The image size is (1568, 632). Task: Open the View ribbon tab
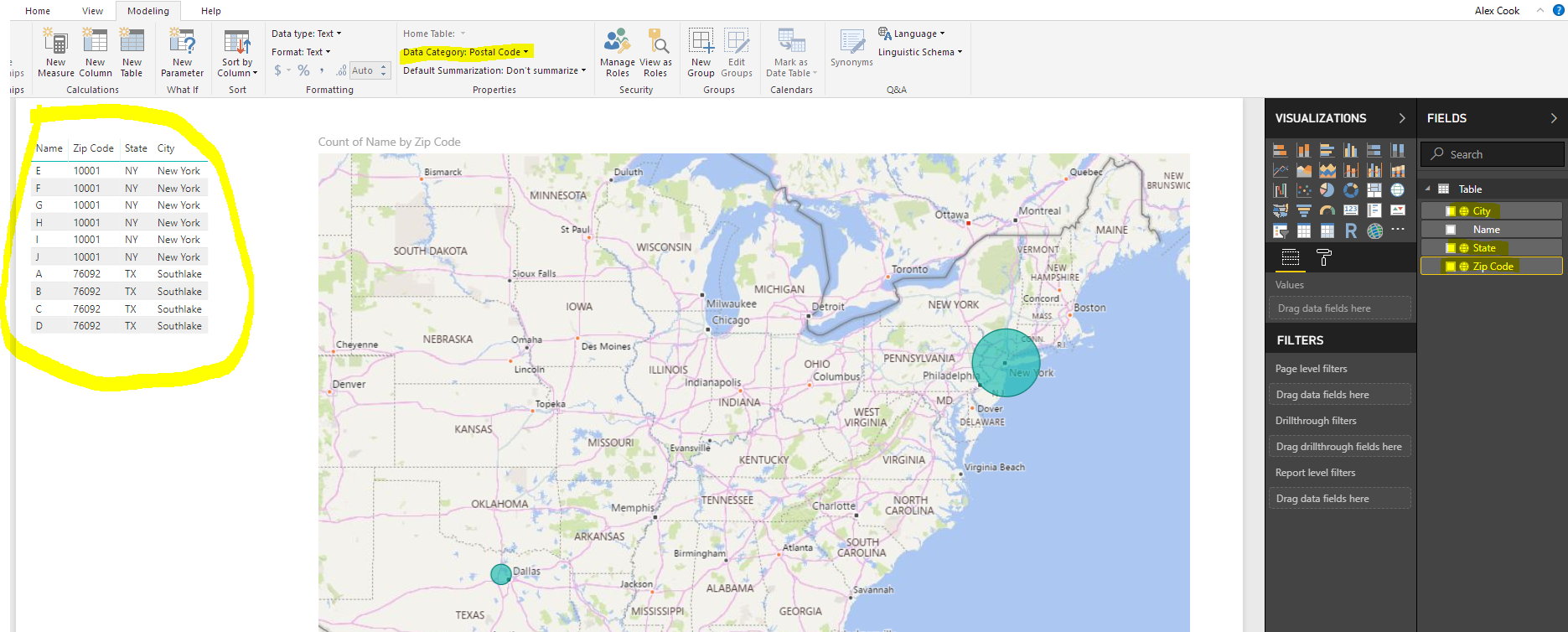click(x=92, y=11)
